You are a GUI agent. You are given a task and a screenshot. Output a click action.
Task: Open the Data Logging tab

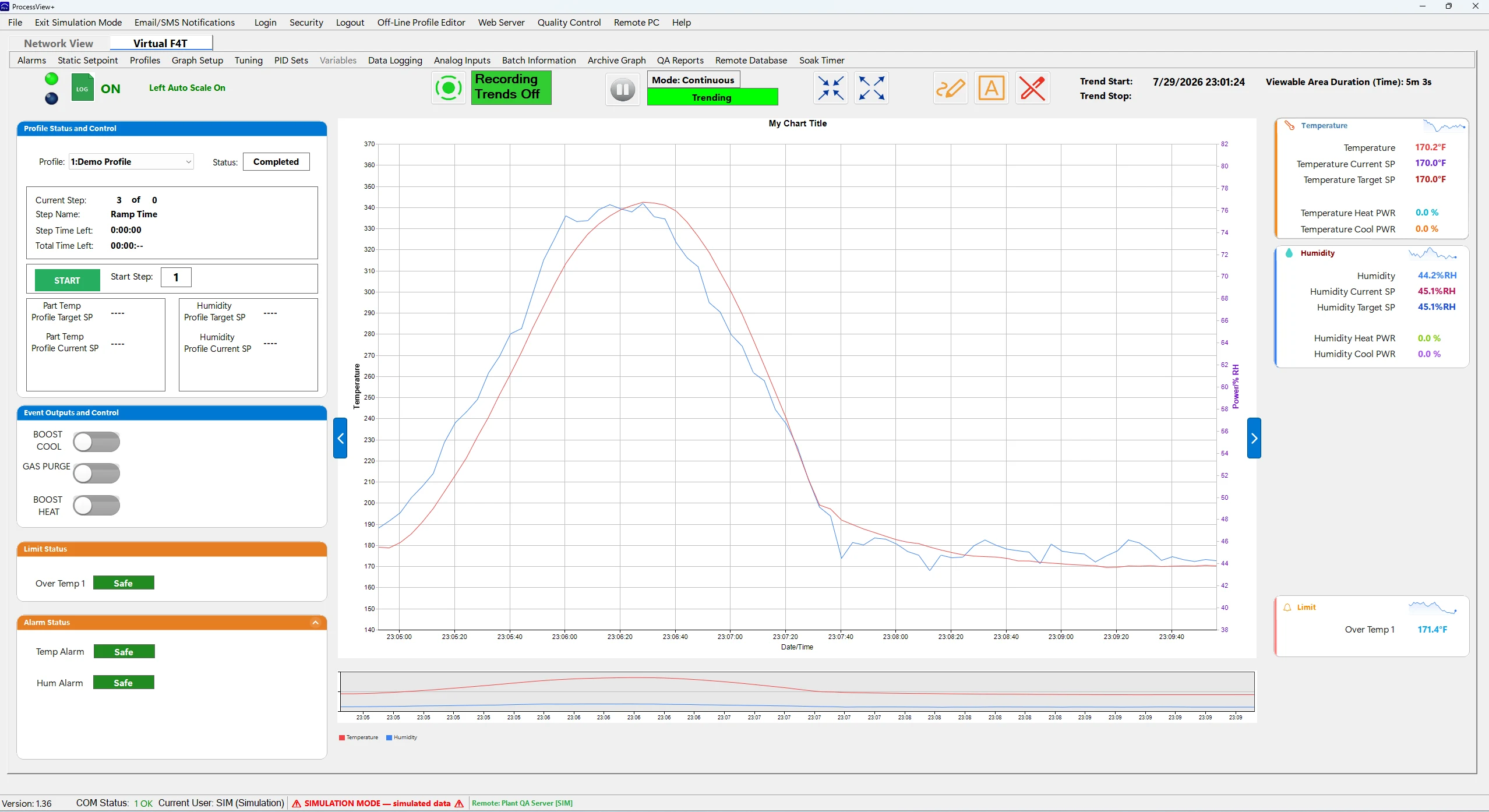[x=395, y=60]
